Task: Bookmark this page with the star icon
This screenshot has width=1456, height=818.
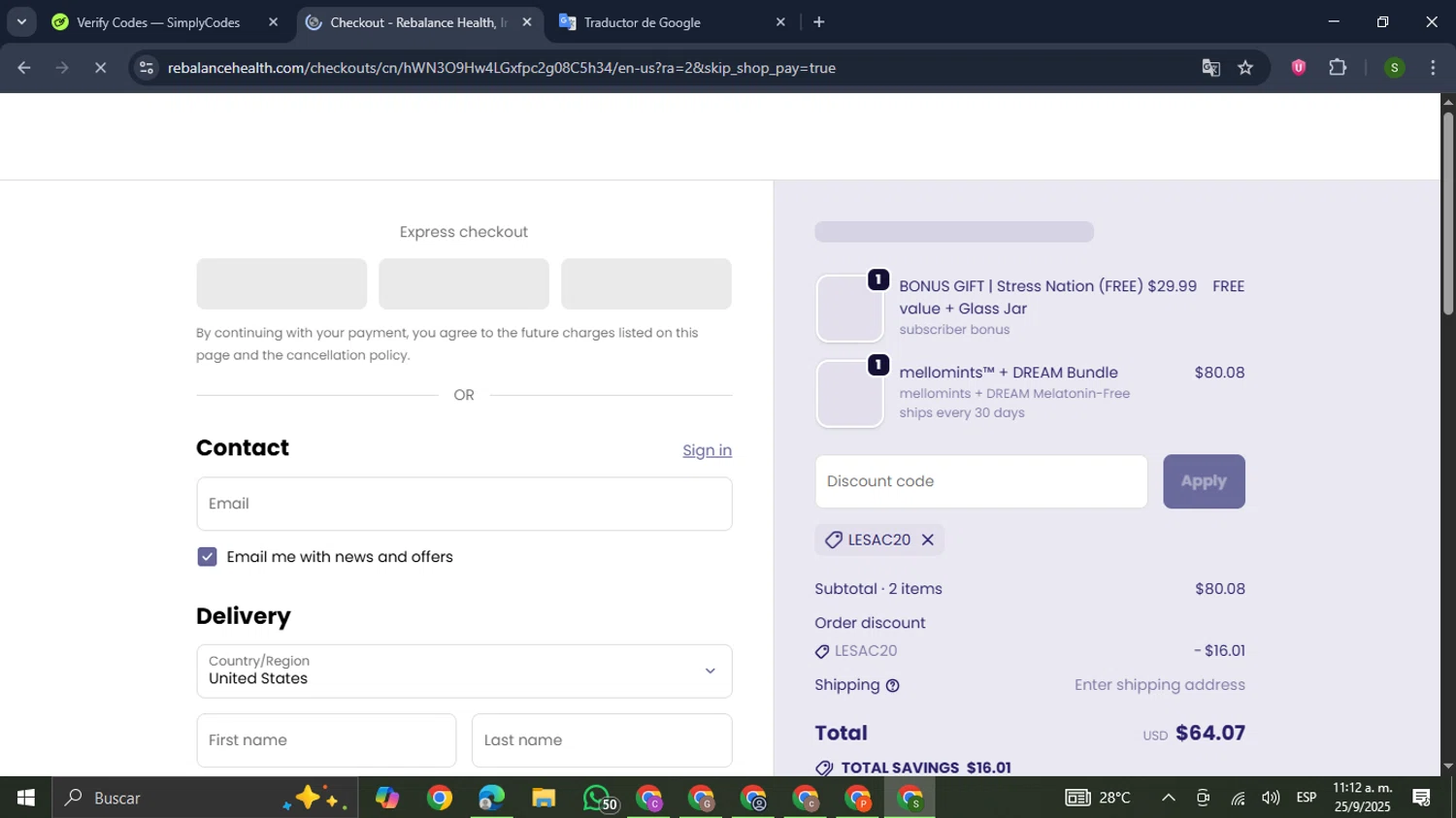Action: pos(1245,68)
